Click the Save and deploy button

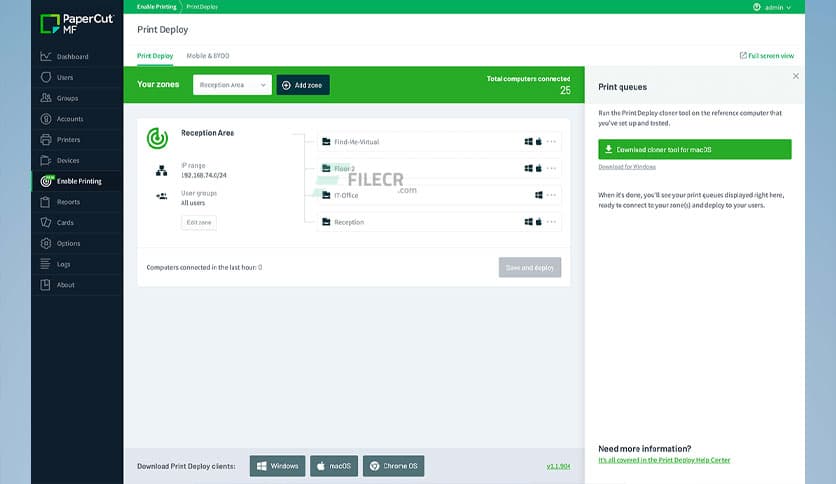coord(530,268)
